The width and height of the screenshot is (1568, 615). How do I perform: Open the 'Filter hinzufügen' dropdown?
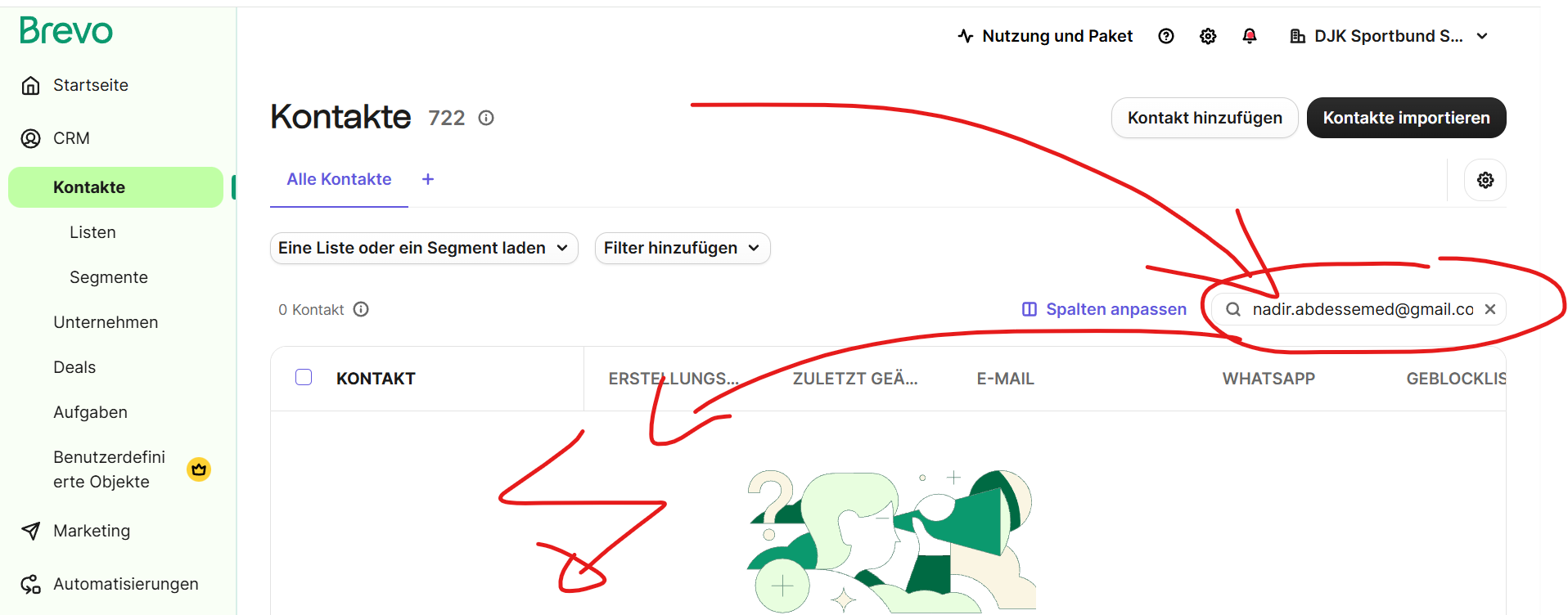[682, 248]
